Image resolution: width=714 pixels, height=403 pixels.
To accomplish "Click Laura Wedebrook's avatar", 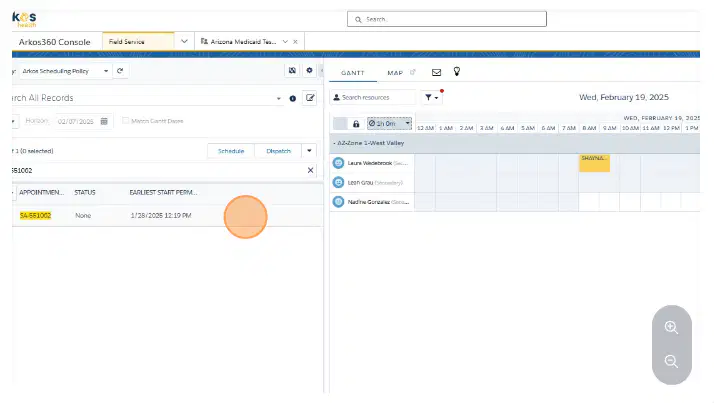I will 338,163.
